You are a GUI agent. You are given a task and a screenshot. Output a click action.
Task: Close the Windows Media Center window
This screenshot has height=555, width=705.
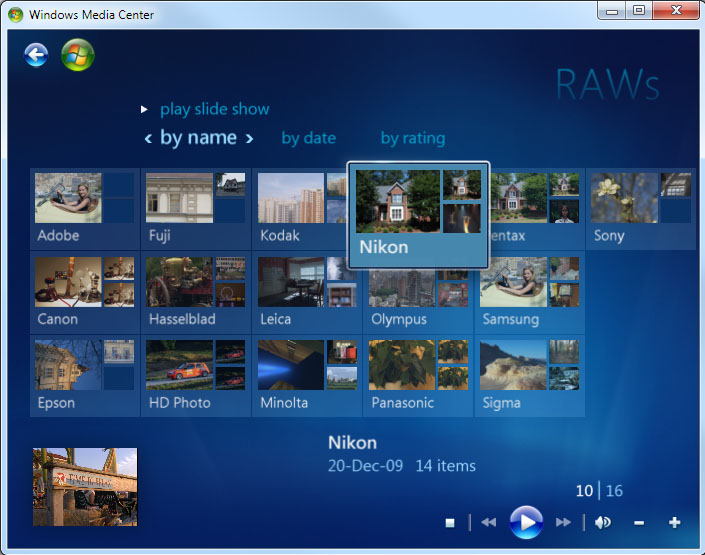tap(676, 11)
